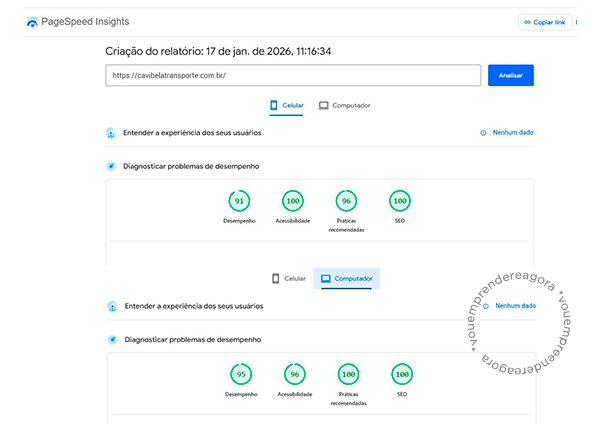
Task: Click lower 'Diagnosticar problemas de desempenho' heading
Action: point(192,339)
